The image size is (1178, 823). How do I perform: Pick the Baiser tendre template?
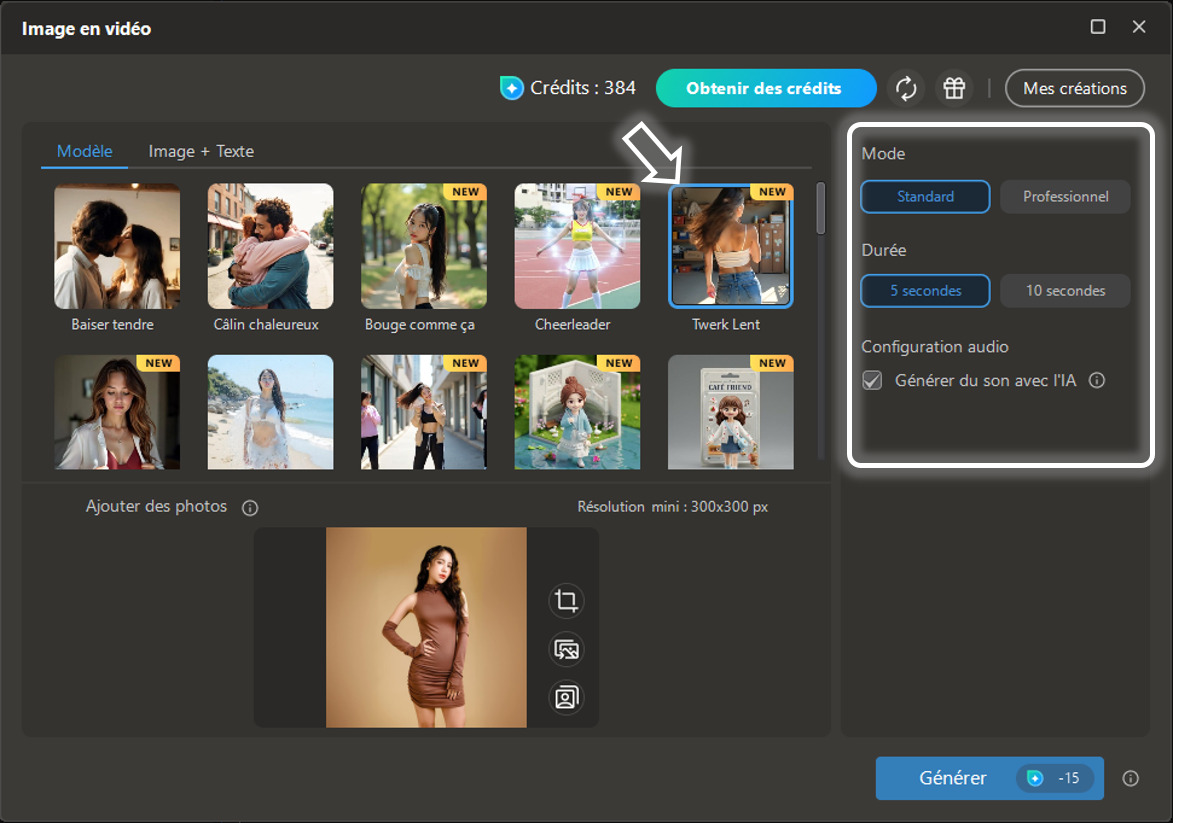coord(117,246)
